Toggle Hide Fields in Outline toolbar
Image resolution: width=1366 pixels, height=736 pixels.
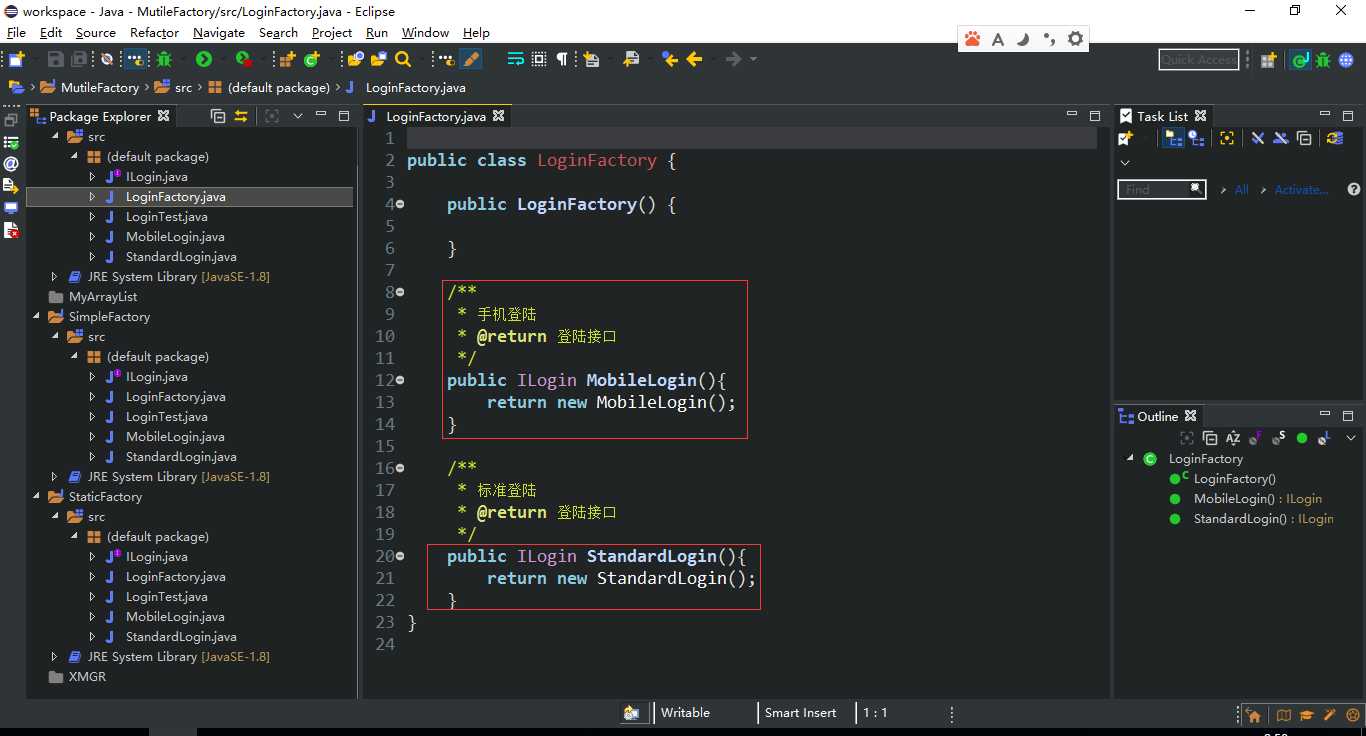coord(1256,438)
